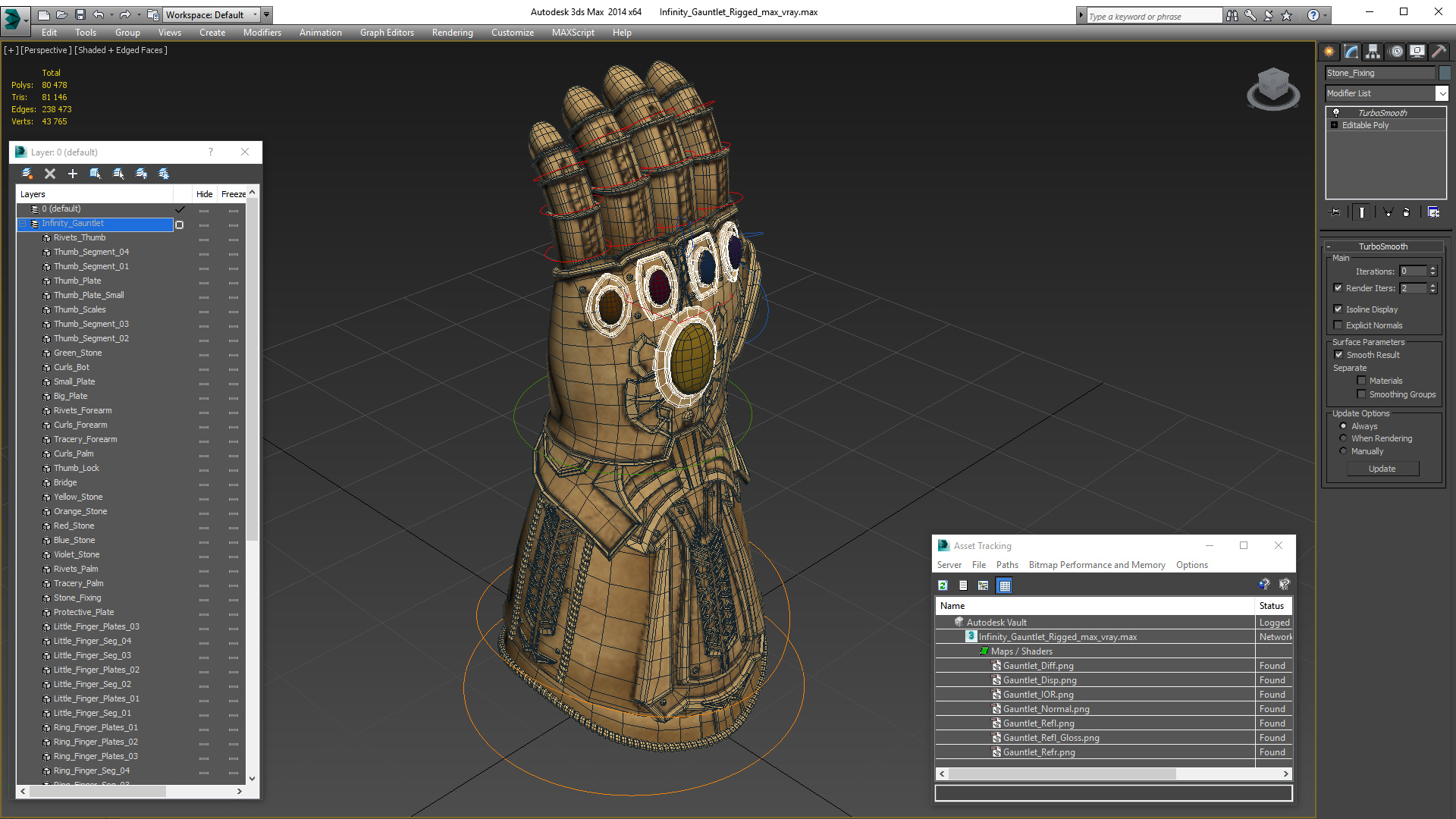Check Separate by Smoothing Groups checkbox
The width and height of the screenshot is (1456, 819).
click(1361, 394)
